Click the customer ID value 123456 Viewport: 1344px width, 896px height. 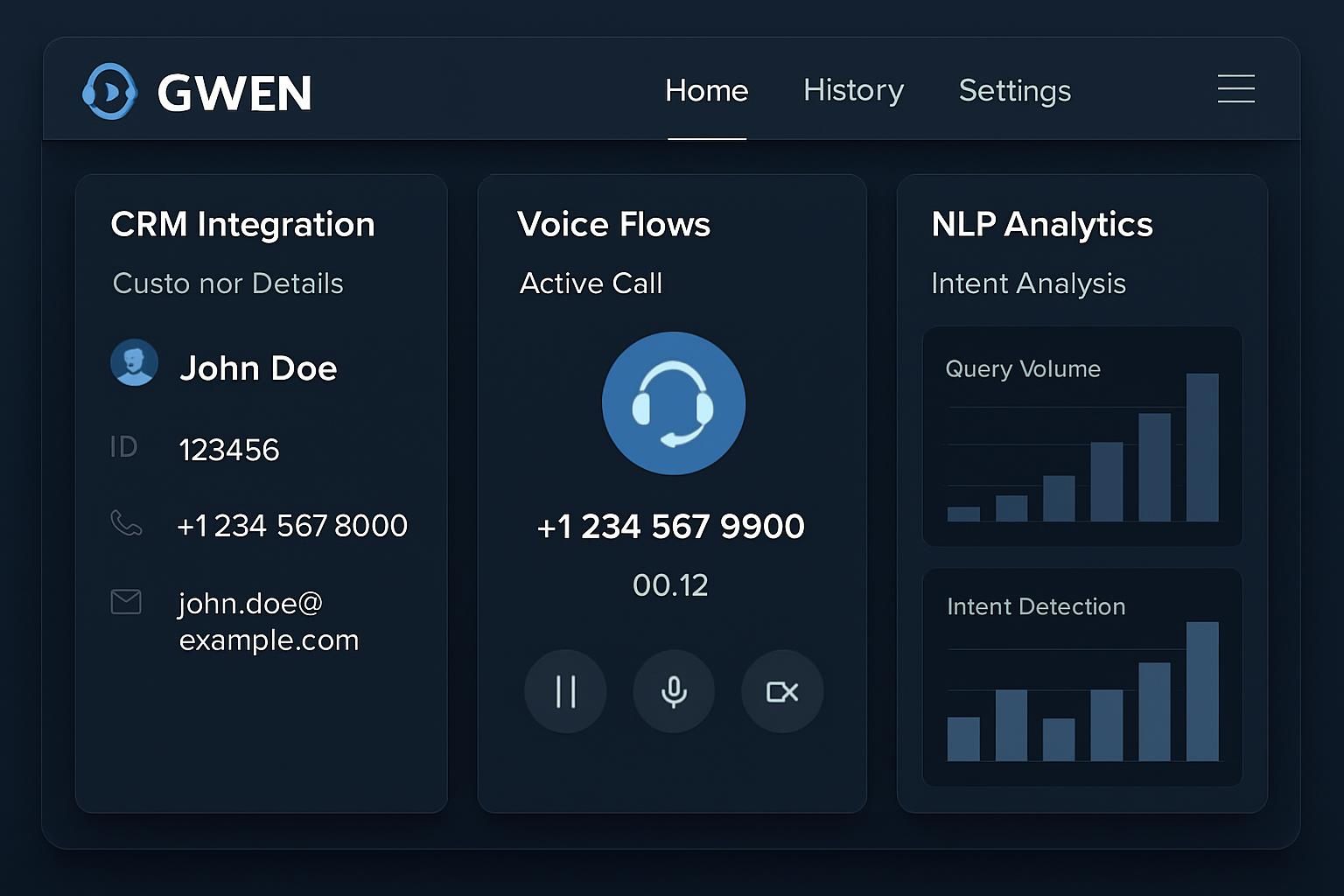point(229,450)
